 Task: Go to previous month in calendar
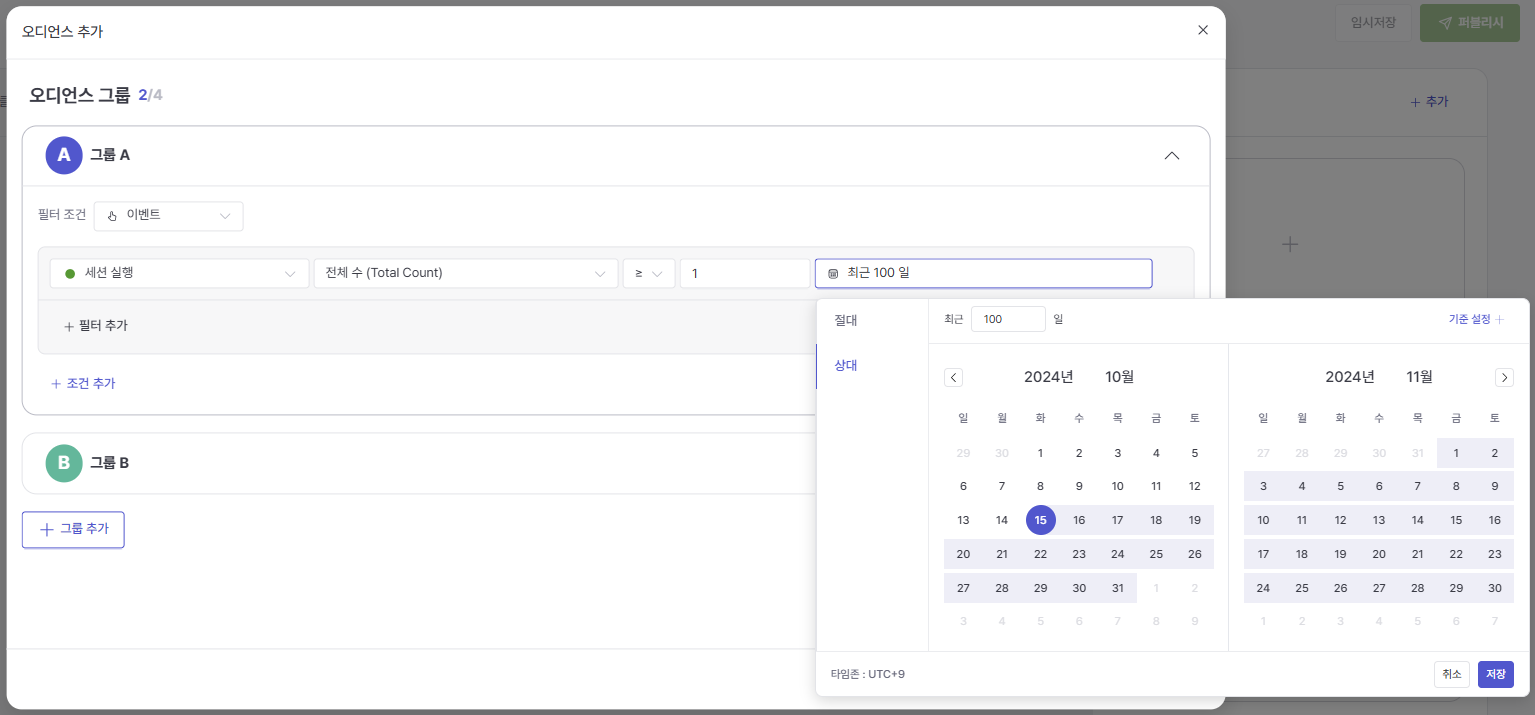point(953,377)
